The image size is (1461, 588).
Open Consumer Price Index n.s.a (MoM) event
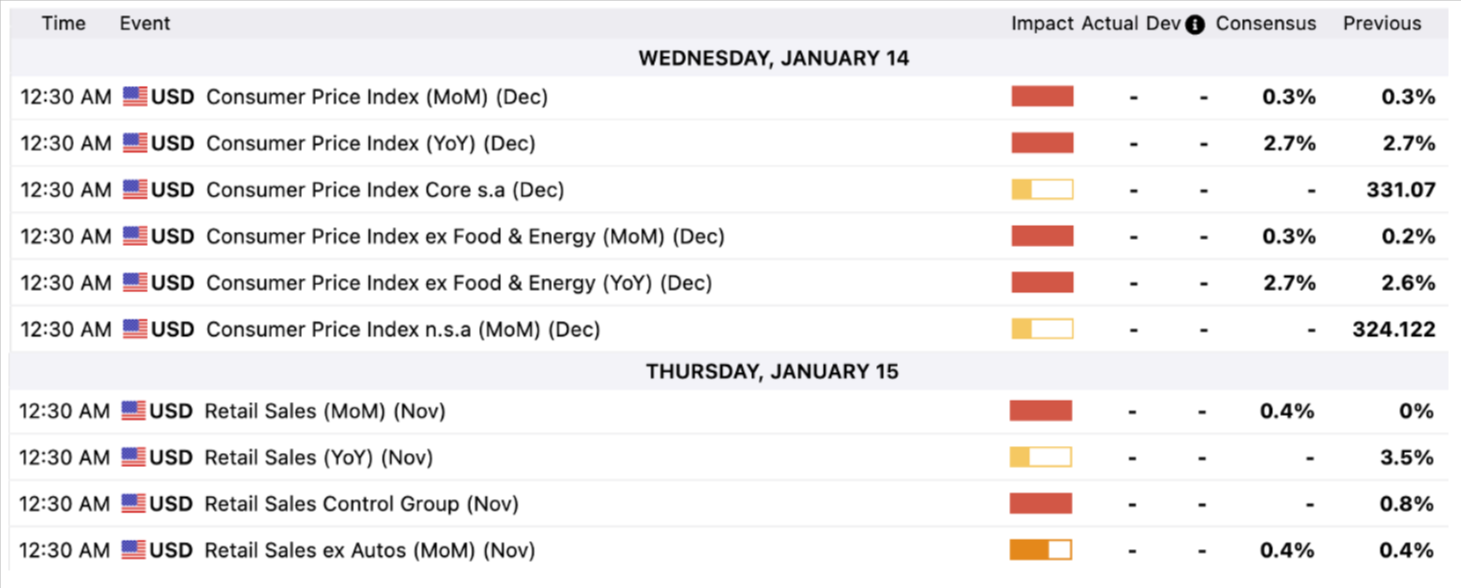point(403,329)
